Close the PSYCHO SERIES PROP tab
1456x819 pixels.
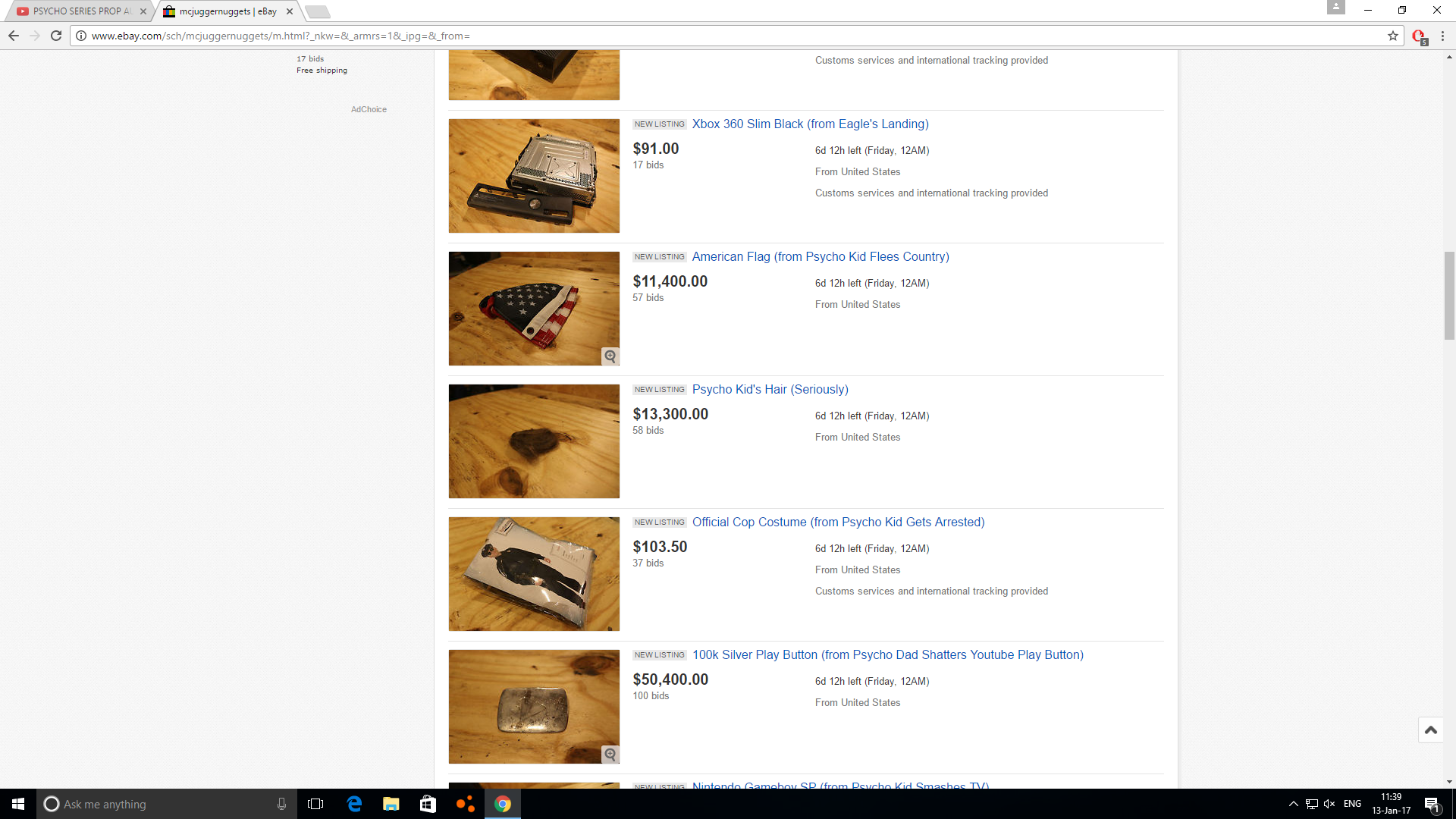coord(143,11)
